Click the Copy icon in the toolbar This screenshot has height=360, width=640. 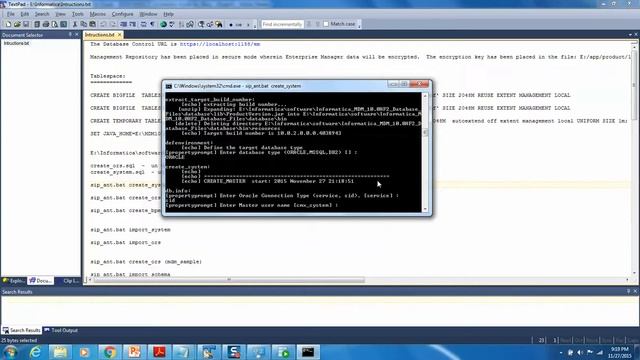pos(84,24)
